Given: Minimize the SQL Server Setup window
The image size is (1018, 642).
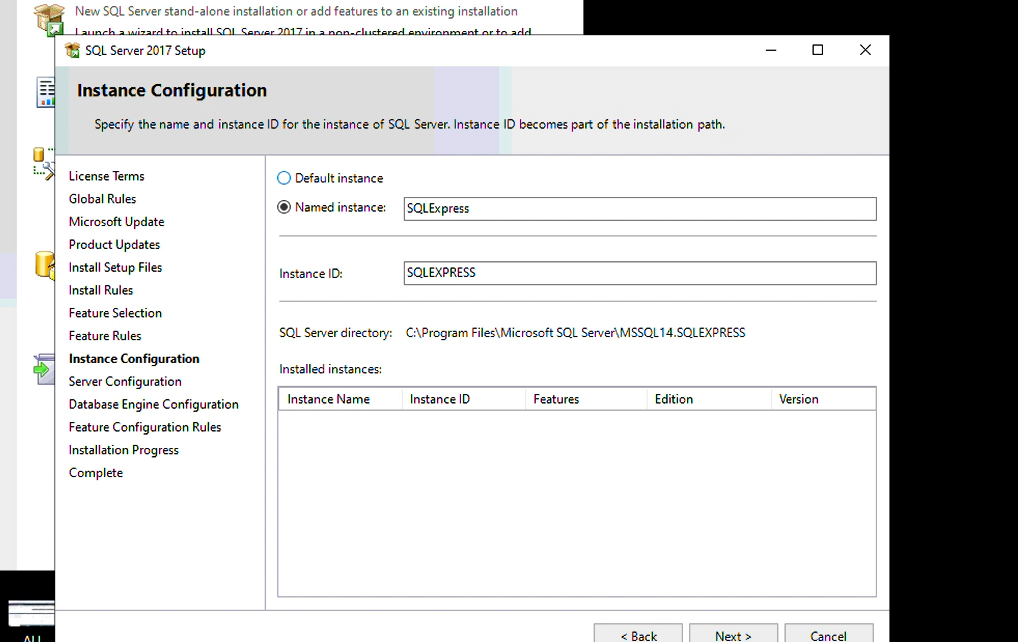Looking at the screenshot, I should [771, 50].
